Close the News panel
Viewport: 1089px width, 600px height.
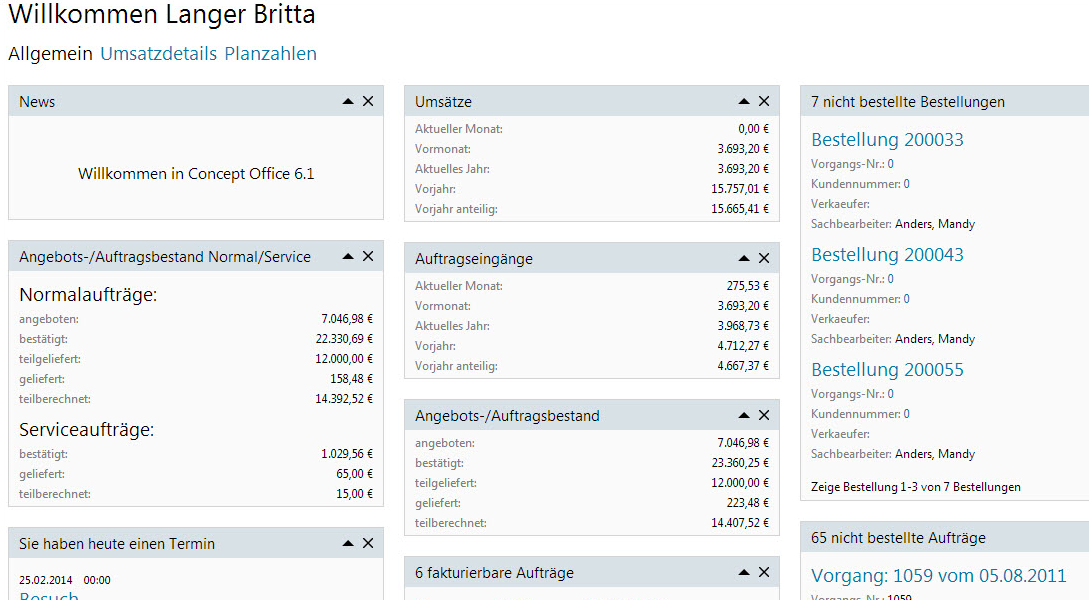[368, 101]
